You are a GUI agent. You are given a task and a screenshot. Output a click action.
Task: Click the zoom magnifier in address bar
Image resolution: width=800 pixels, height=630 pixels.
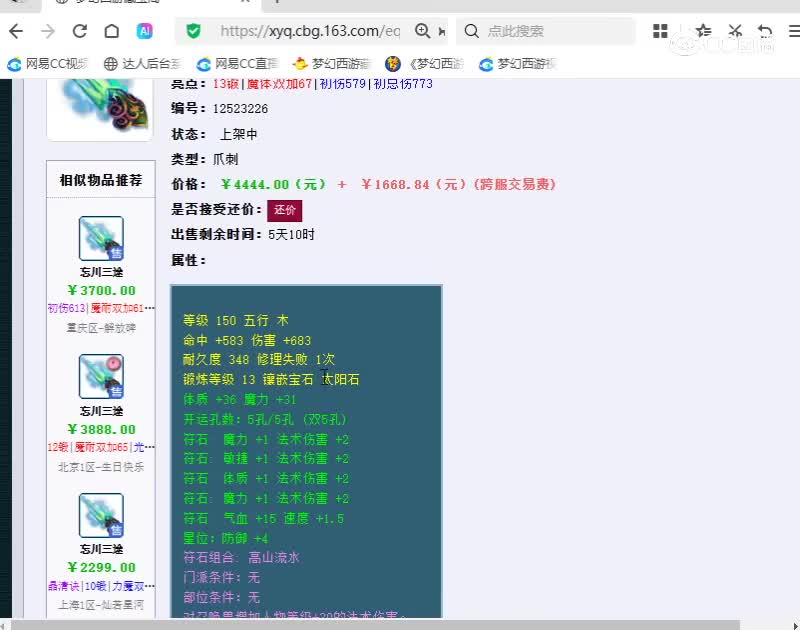point(422,31)
